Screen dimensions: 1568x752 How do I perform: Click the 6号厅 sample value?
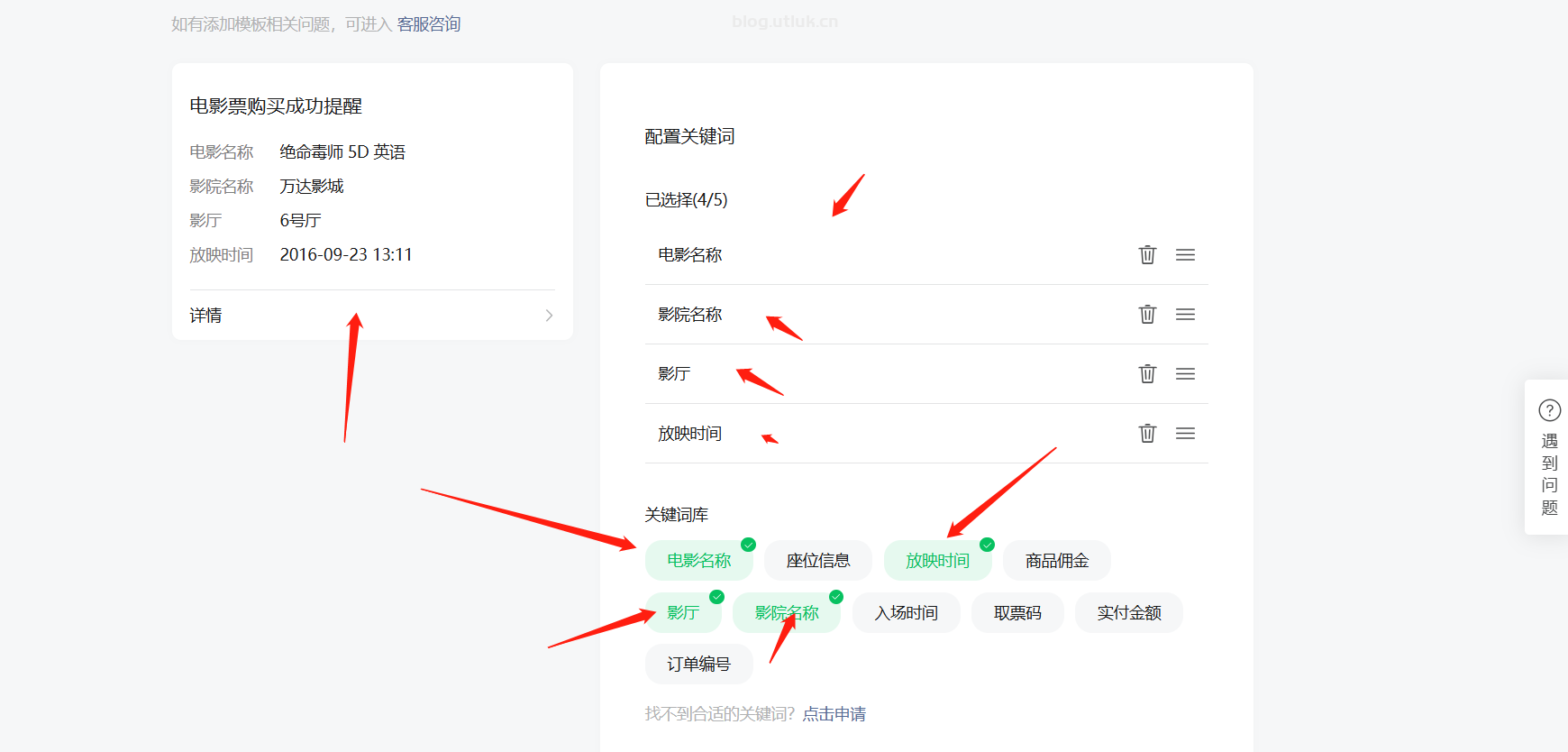point(301,221)
